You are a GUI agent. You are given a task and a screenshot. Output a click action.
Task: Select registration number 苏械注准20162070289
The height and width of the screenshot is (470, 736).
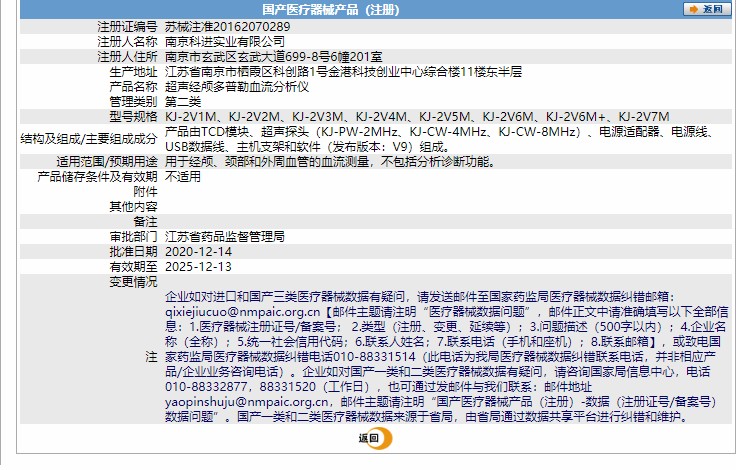[x=228, y=27]
